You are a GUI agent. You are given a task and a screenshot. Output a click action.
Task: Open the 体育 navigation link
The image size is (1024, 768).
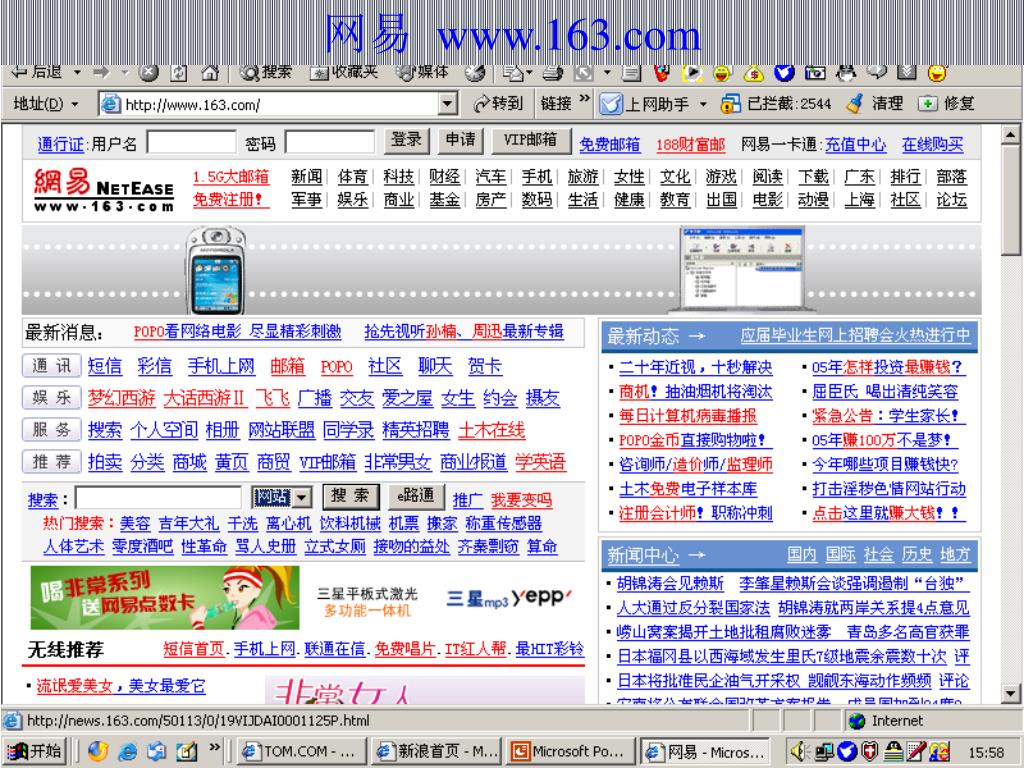click(x=353, y=177)
